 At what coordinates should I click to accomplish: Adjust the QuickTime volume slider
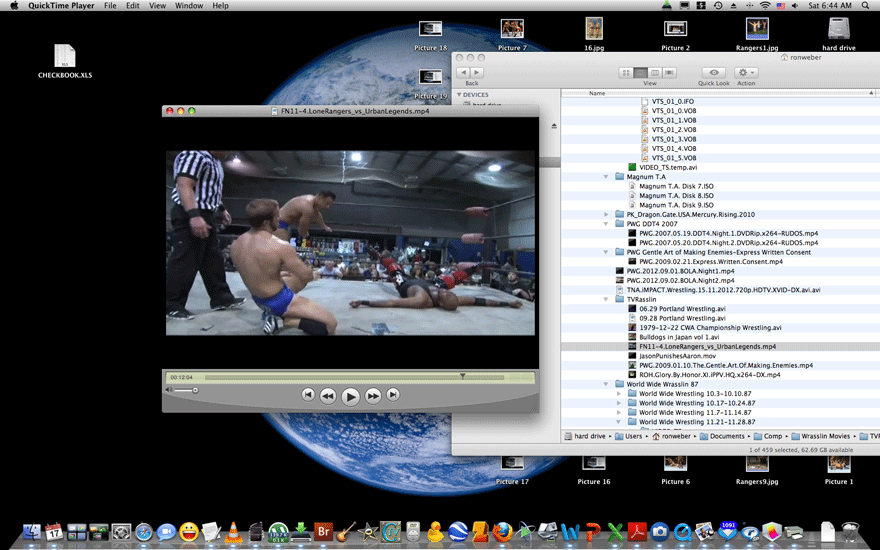point(184,390)
